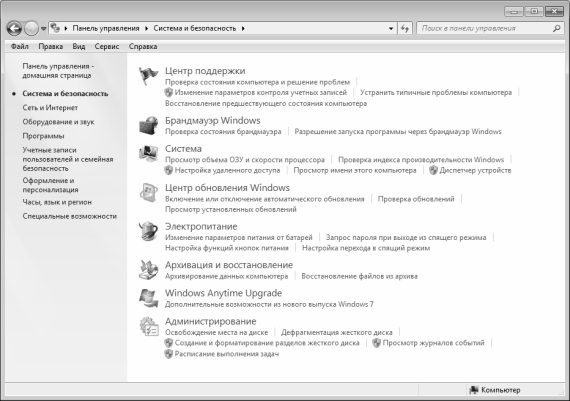Screen dimensions: 570x401
Task: Click the Архивация и восстановление icon
Action: (x=149, y=270)
